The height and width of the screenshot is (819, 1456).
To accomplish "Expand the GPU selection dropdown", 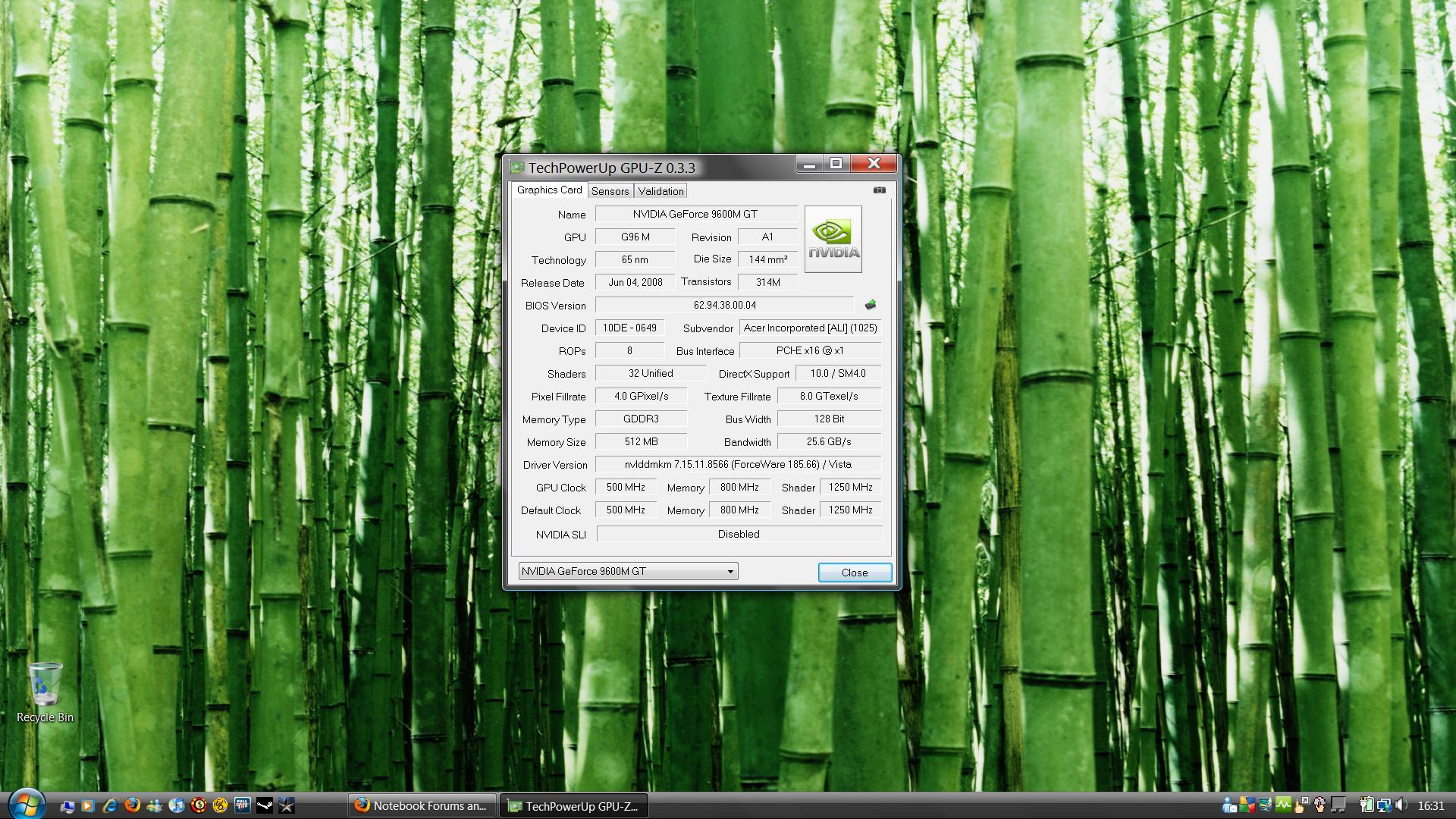I will tap(730, 572).
